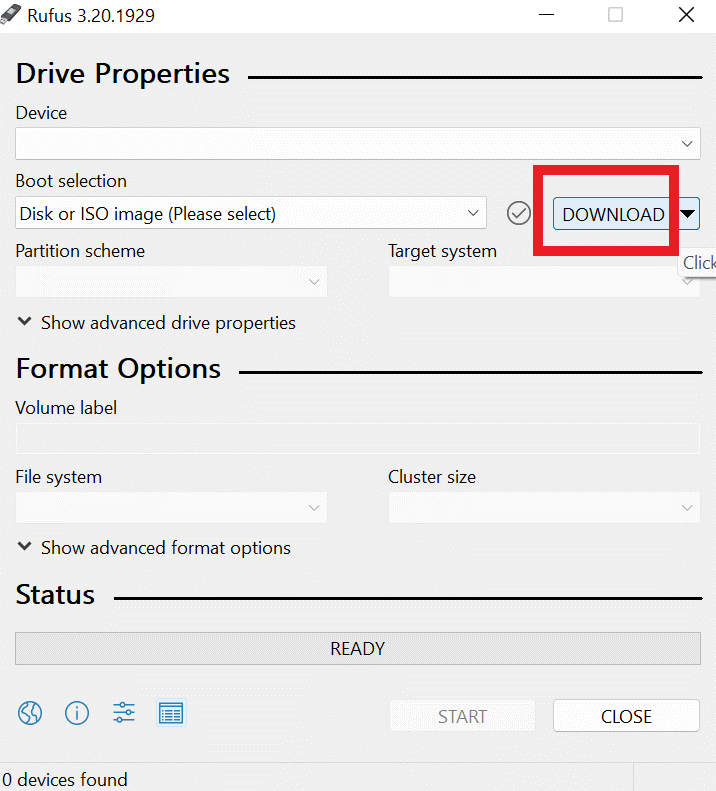Expand Show advanced format options

(154, 548)
